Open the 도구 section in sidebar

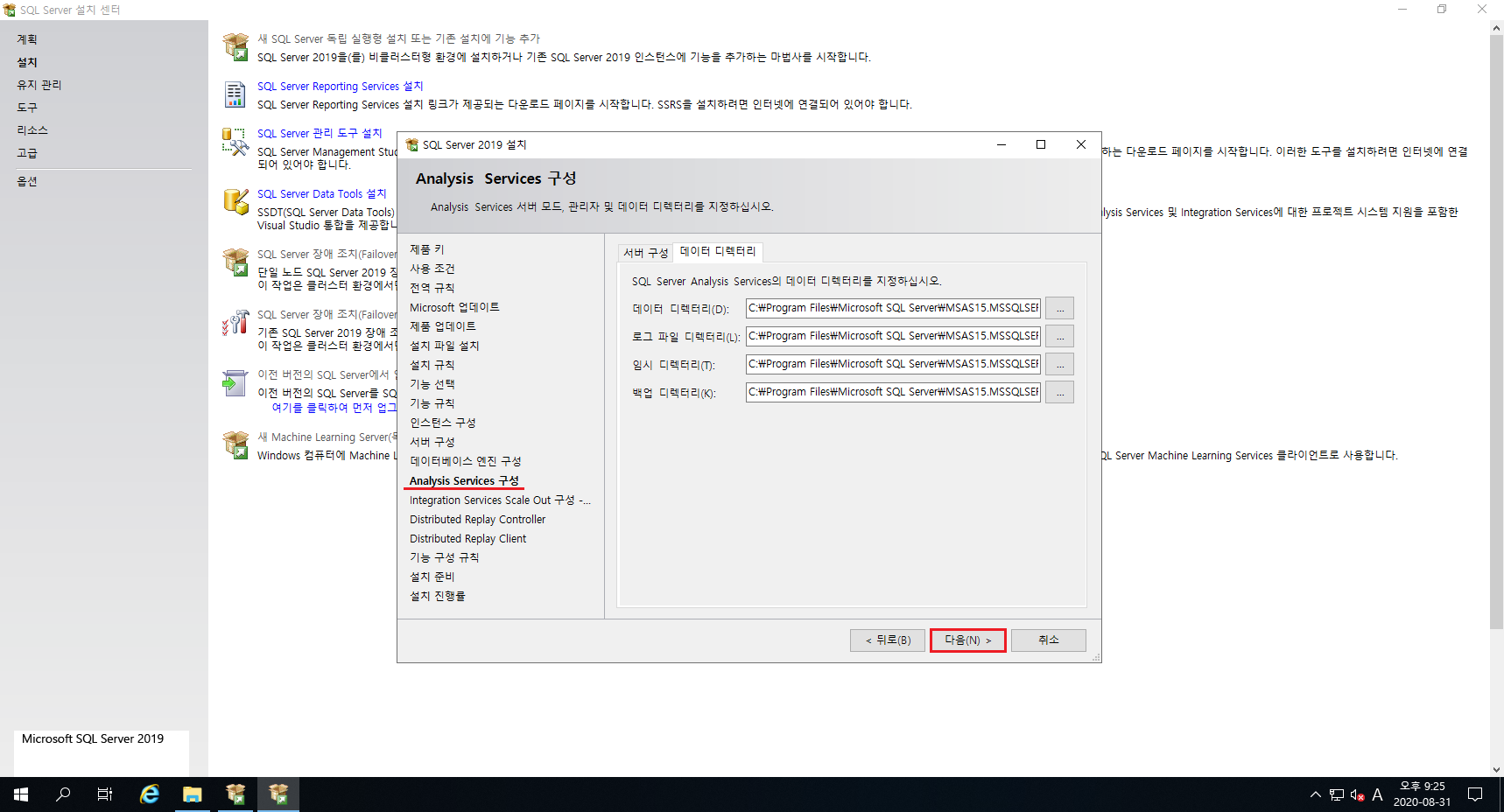pyautogui.click(x=27, y=108)
